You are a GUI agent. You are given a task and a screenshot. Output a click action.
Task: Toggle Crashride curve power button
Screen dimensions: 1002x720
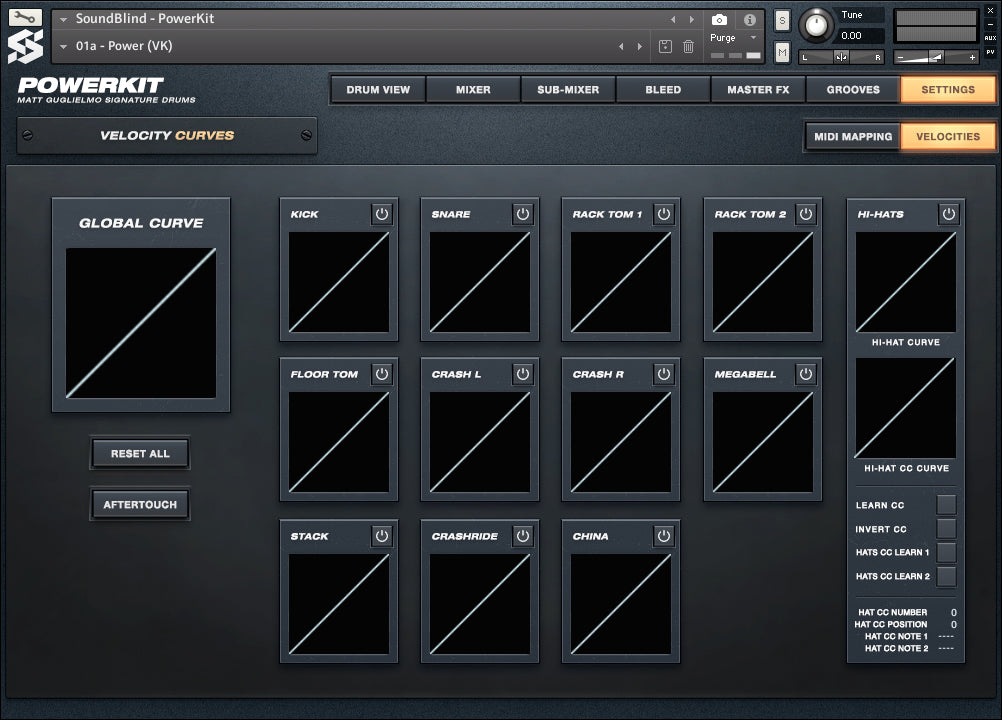point(523,535)
